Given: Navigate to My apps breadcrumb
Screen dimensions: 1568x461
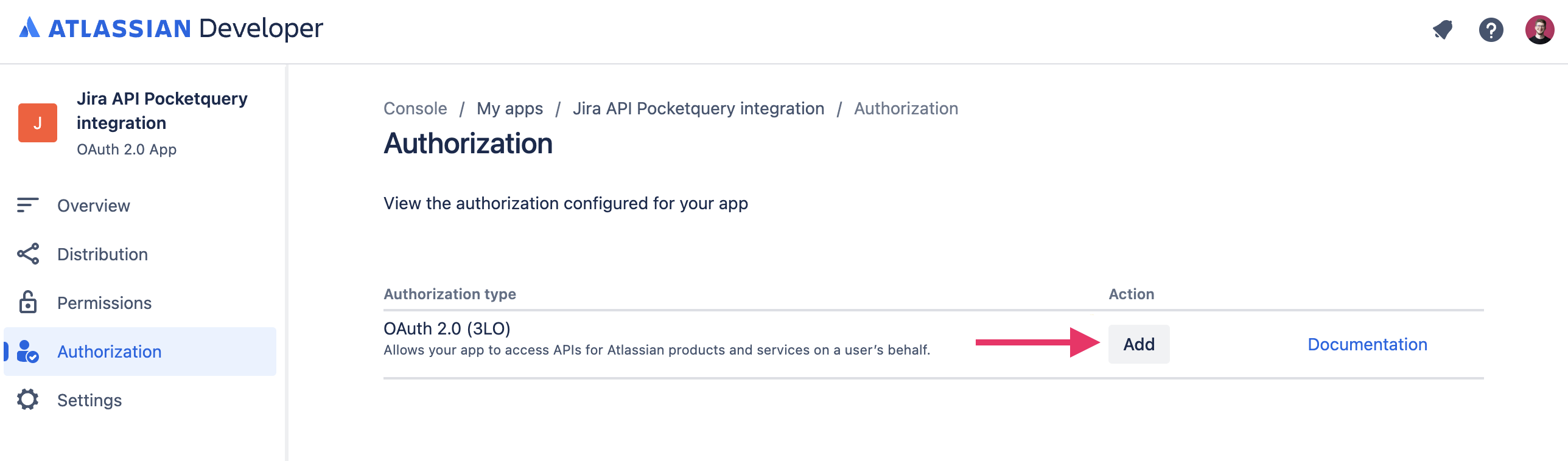Looking at the screenshot, I should click(x=510, y=108).
